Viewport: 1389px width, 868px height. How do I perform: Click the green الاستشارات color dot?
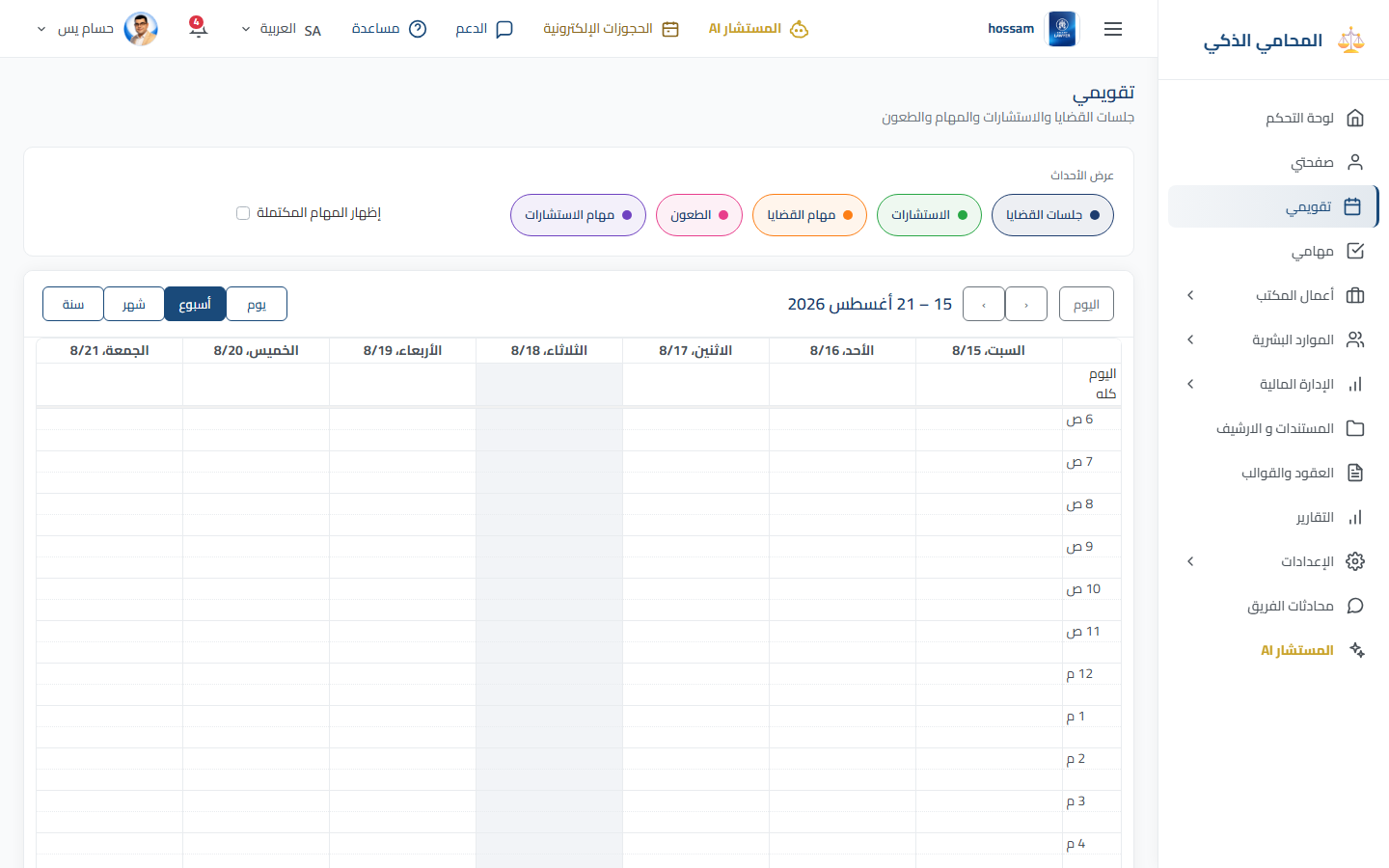(x=963, y=215)
